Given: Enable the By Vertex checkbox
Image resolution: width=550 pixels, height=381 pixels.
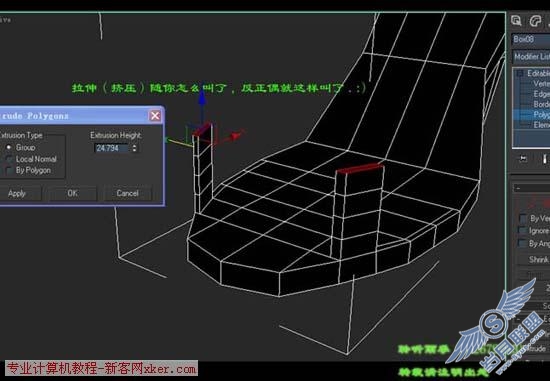Looking at the screenshot, I should pos(523,219).
